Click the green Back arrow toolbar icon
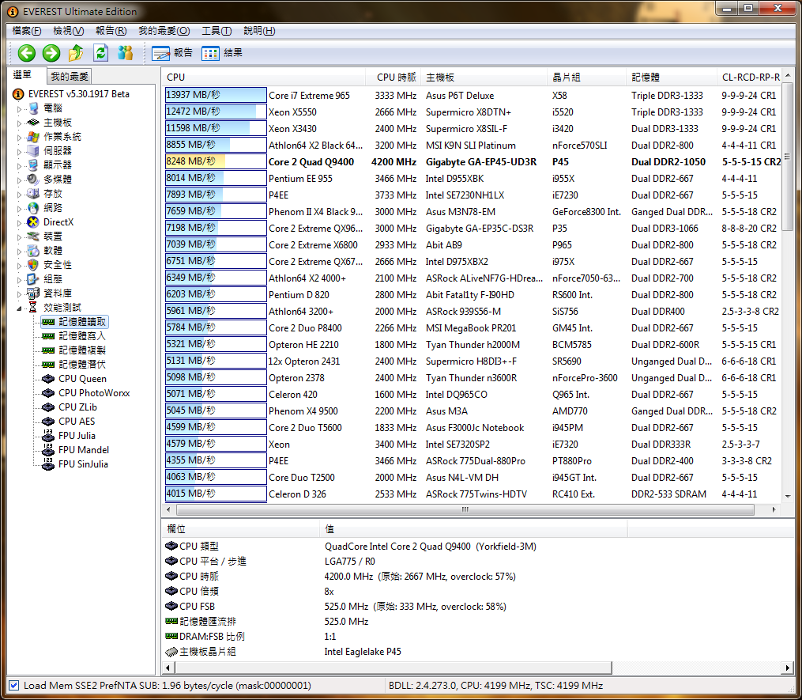802x700 pixels. point(27,53)
